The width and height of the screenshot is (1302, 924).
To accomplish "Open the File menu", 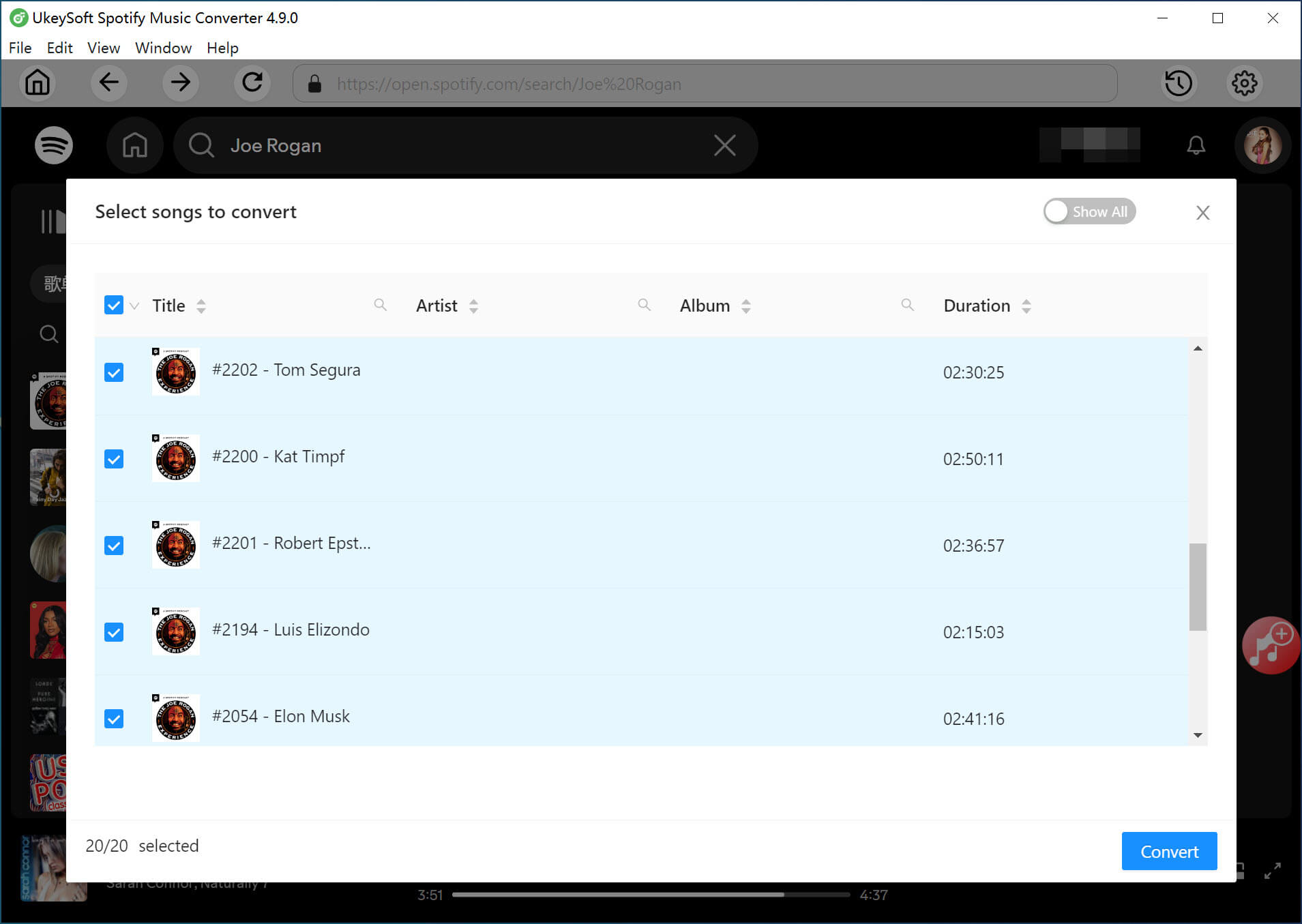I will coord(20,48).
